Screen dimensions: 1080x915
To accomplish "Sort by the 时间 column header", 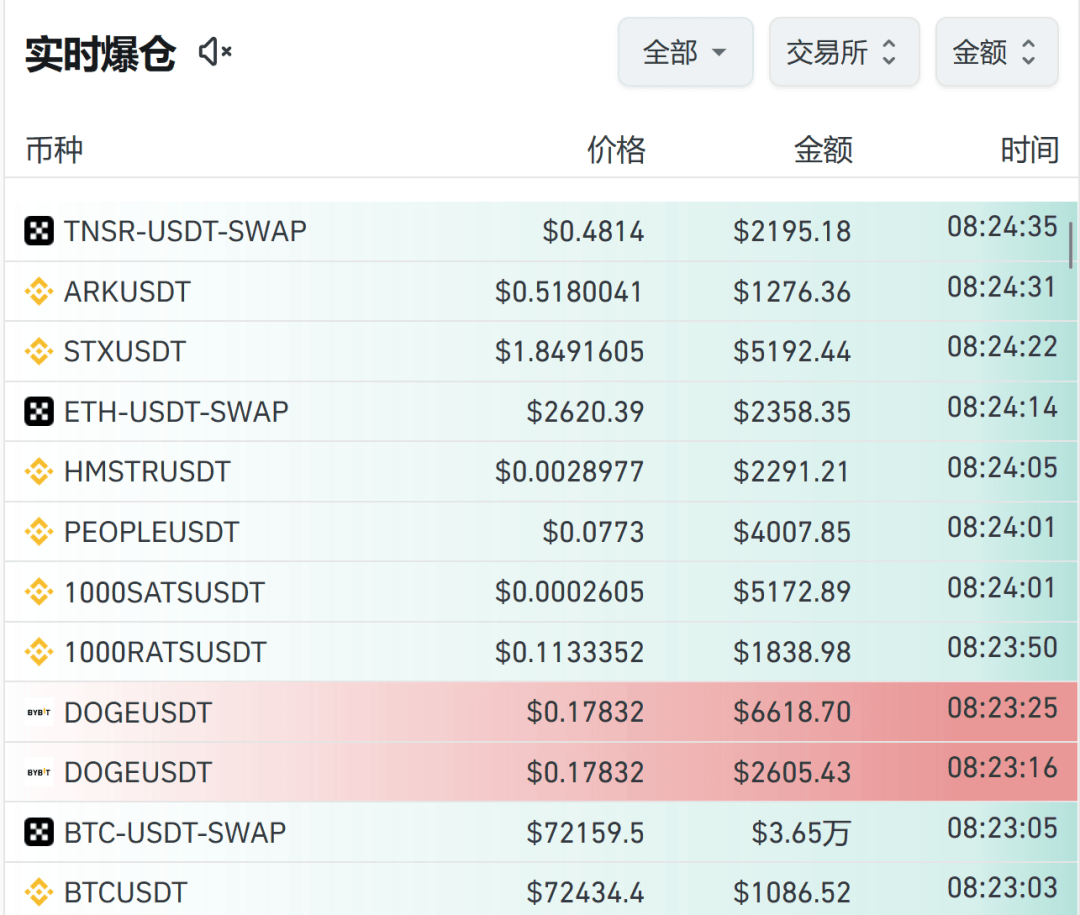I will [x=1031, y=150].
